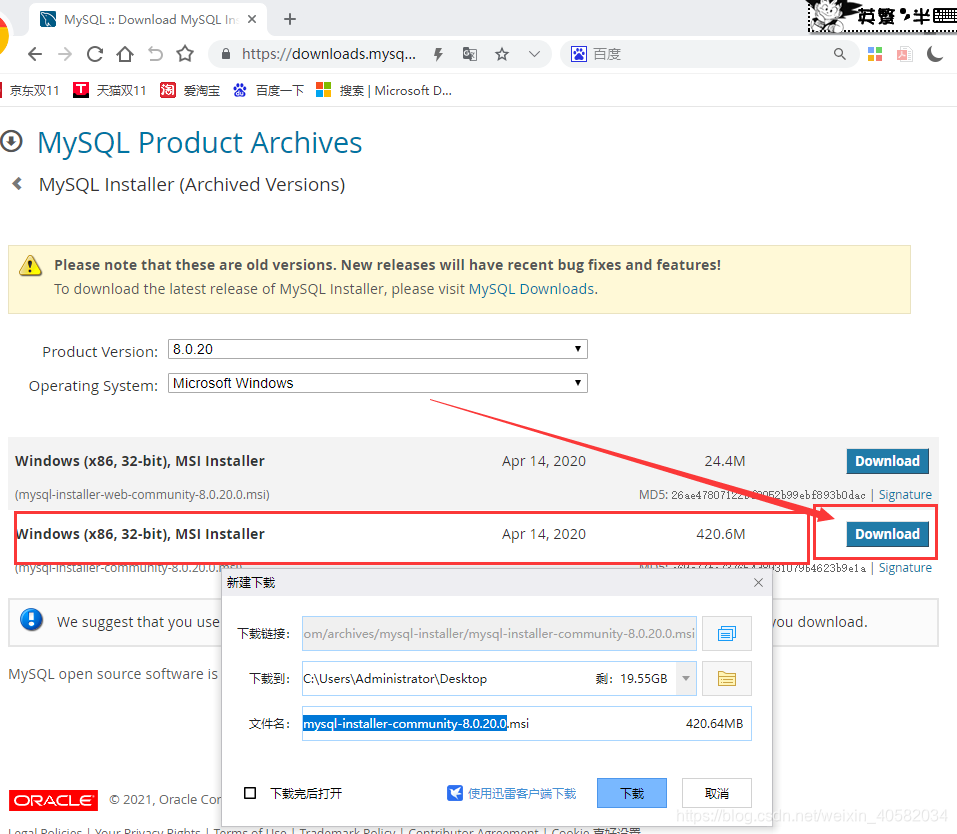Image resolution: width=957 pixels, height=834 pixels.
Task: Reload the page with the refresh icon
Action: pyautogui.click(x=95, y=54)
